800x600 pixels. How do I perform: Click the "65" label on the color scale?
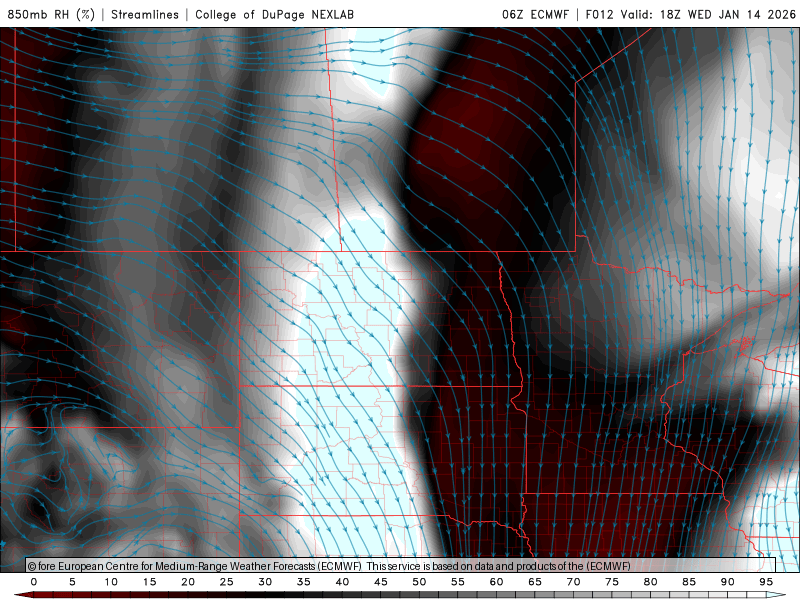click(x=535, y=582)
